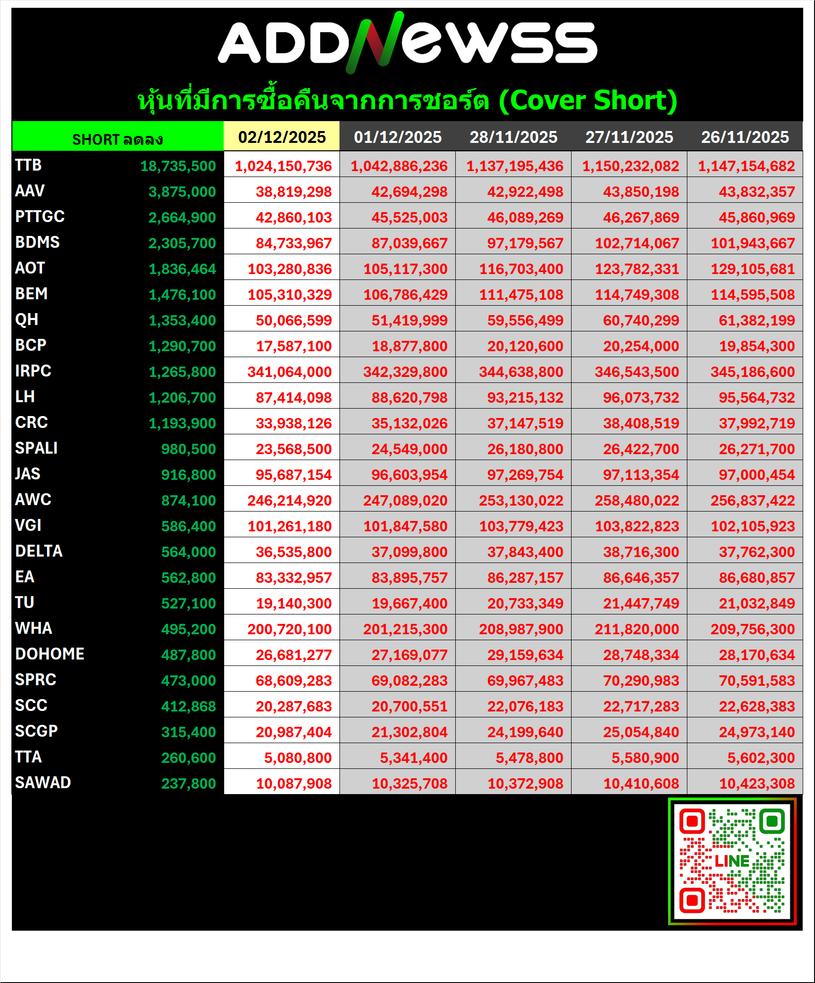This screenshot has width=815, height=983.
Task: Click the LINE QR code
Action: coord(732,861)
